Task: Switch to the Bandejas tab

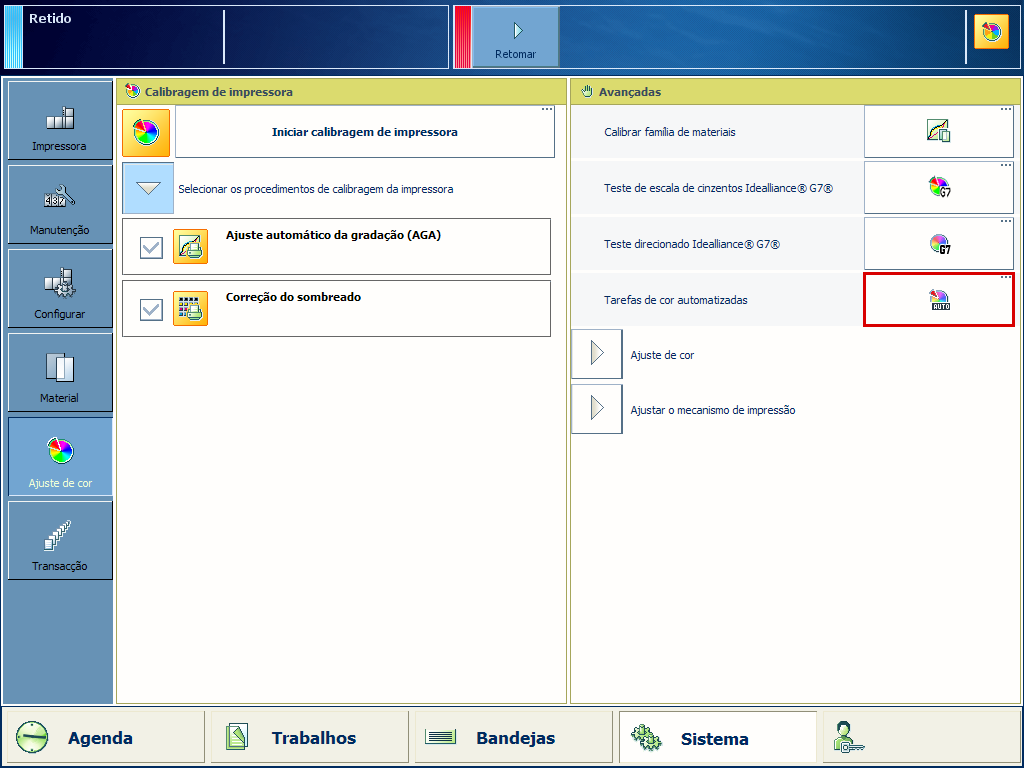Action: click(x=513, y=738)
